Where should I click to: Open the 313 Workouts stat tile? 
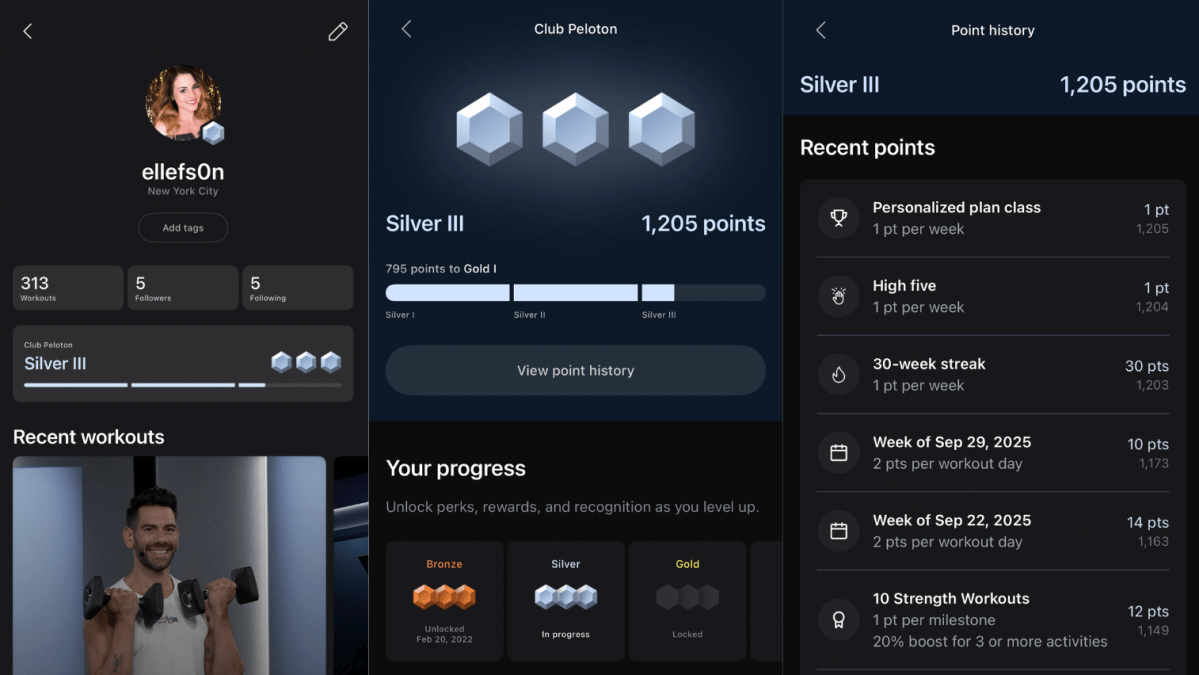[68, 288]
